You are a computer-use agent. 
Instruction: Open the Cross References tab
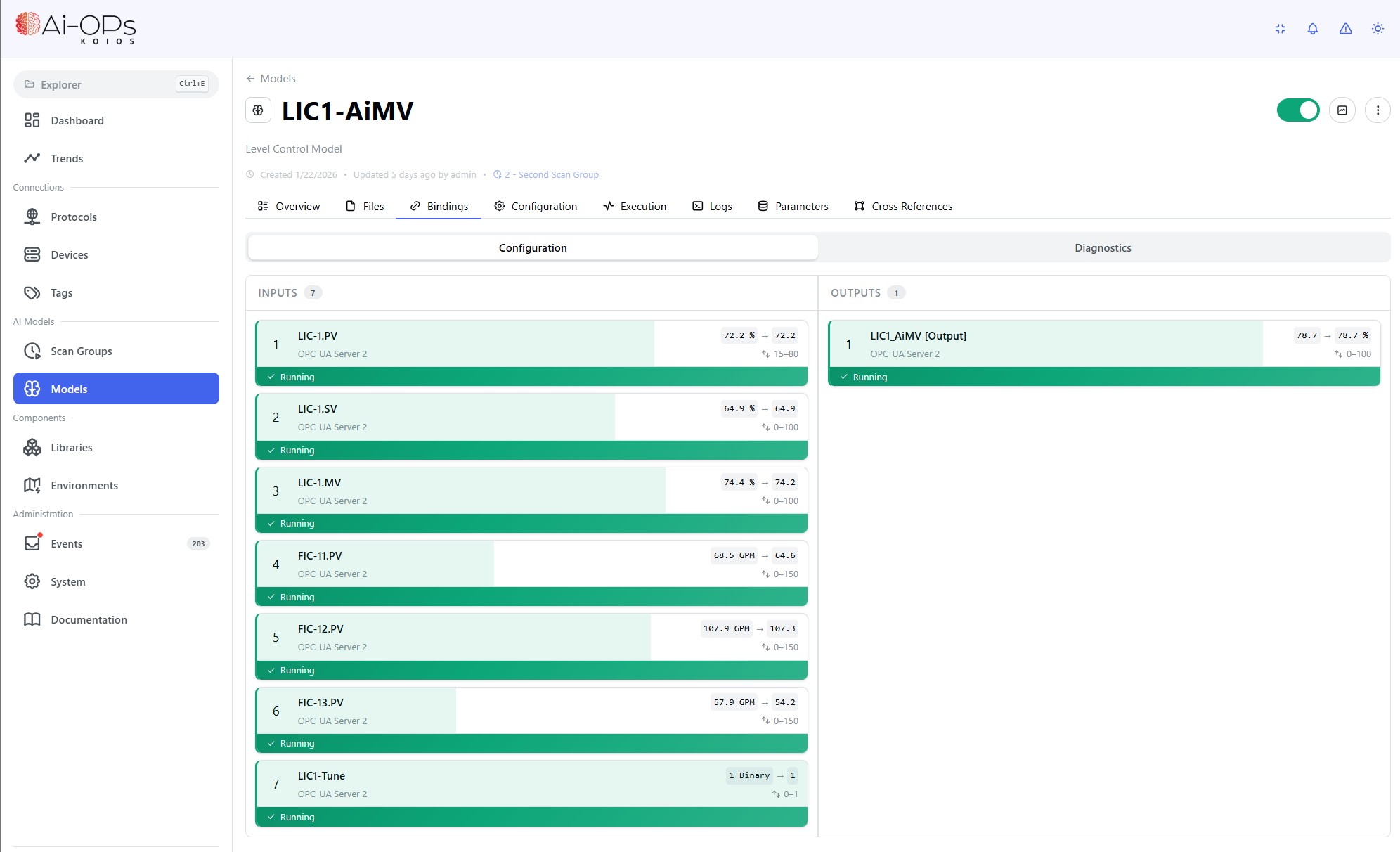903,206
